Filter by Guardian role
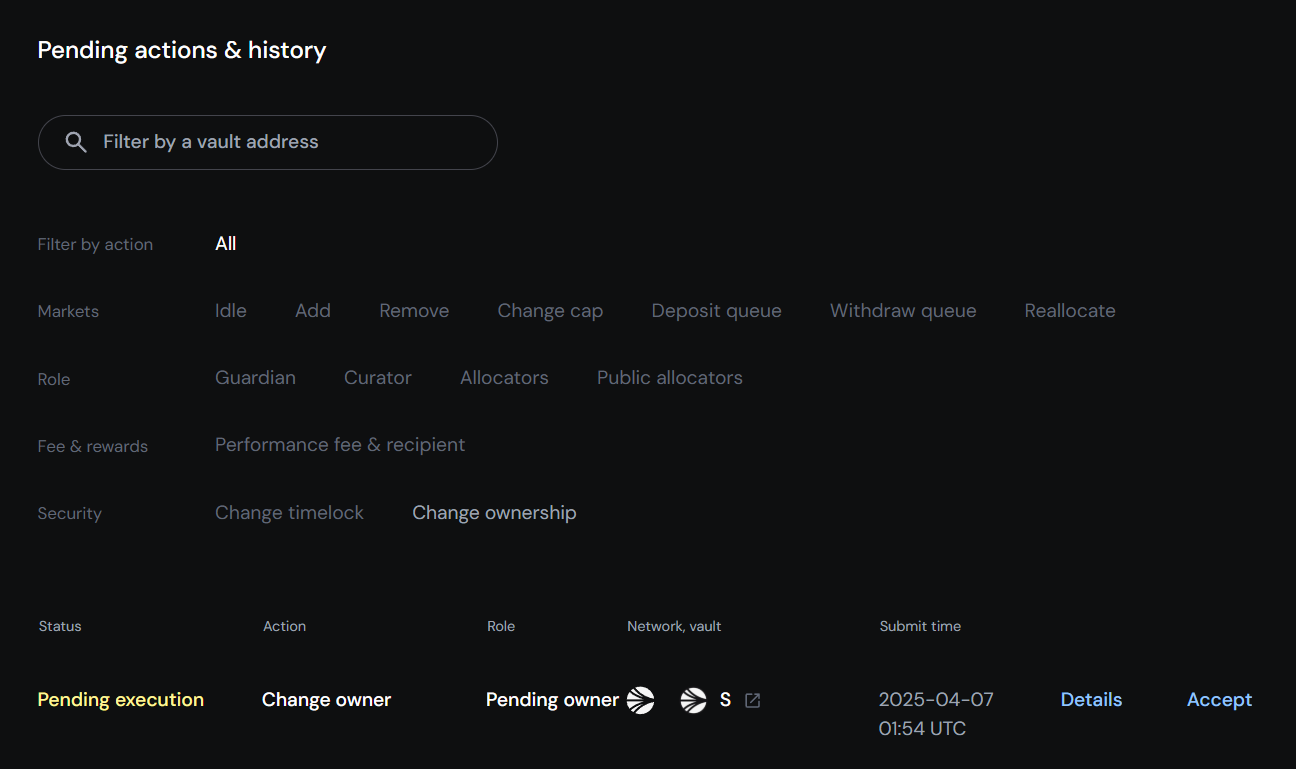 (255, 378)
